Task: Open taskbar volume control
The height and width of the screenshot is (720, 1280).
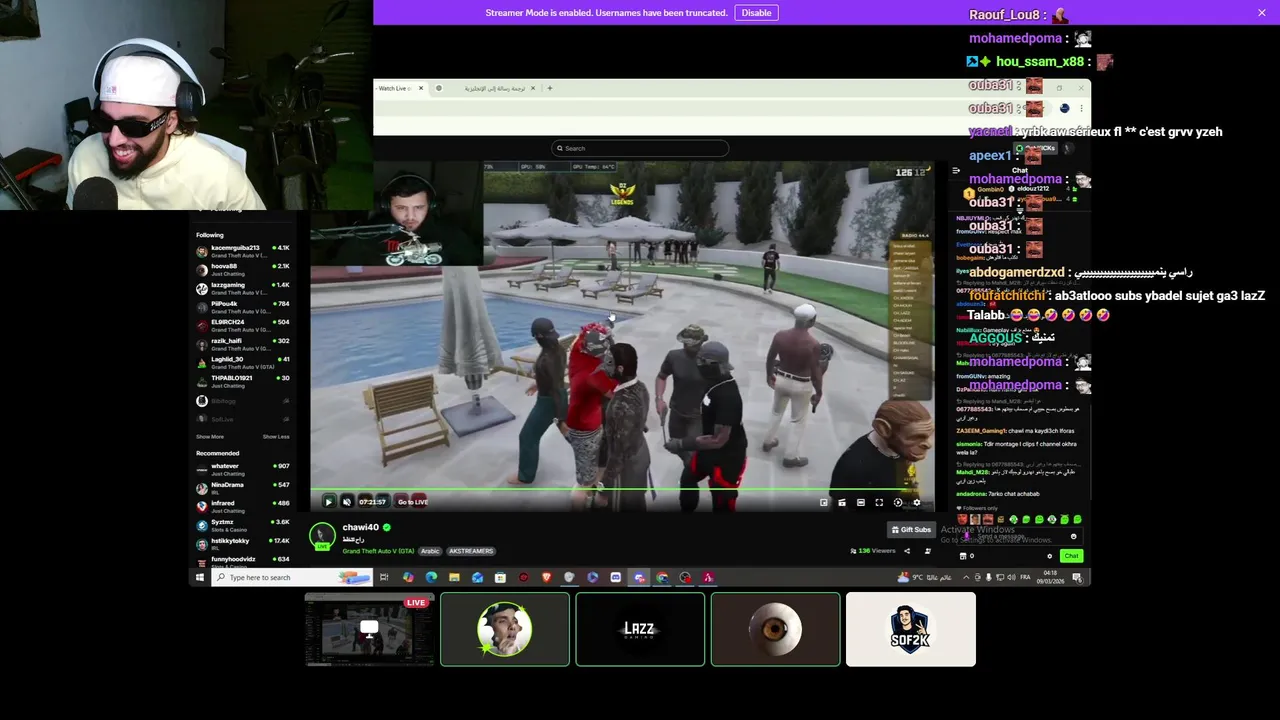Action: 1010,577
